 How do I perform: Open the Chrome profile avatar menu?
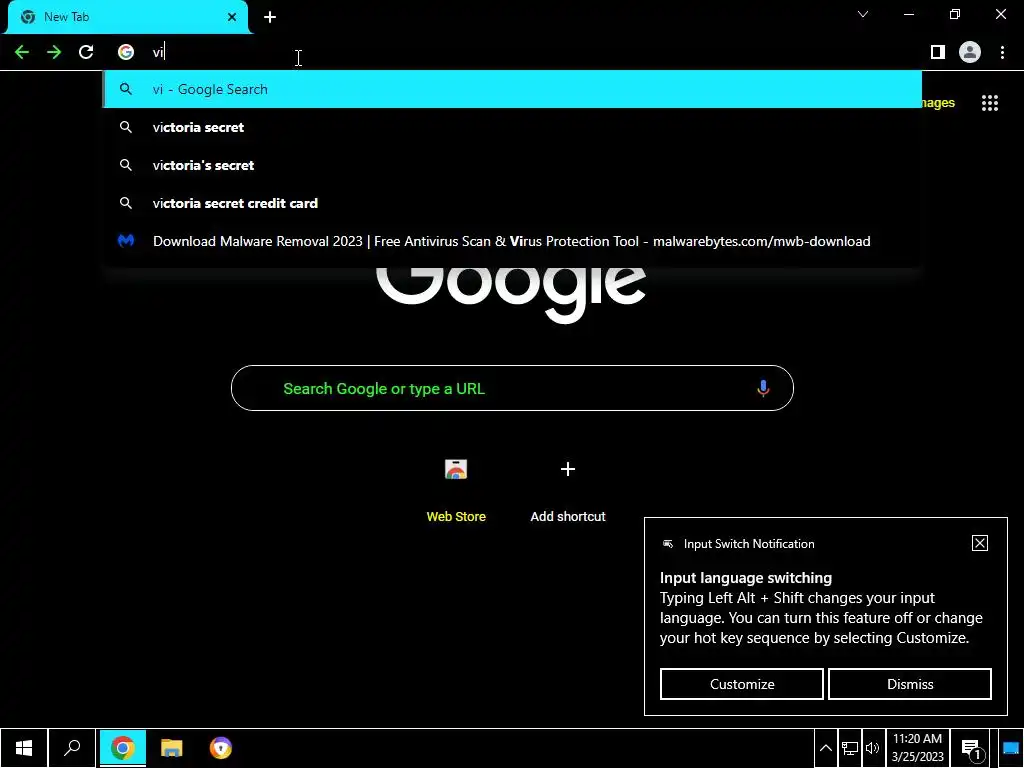coord(970,52)
